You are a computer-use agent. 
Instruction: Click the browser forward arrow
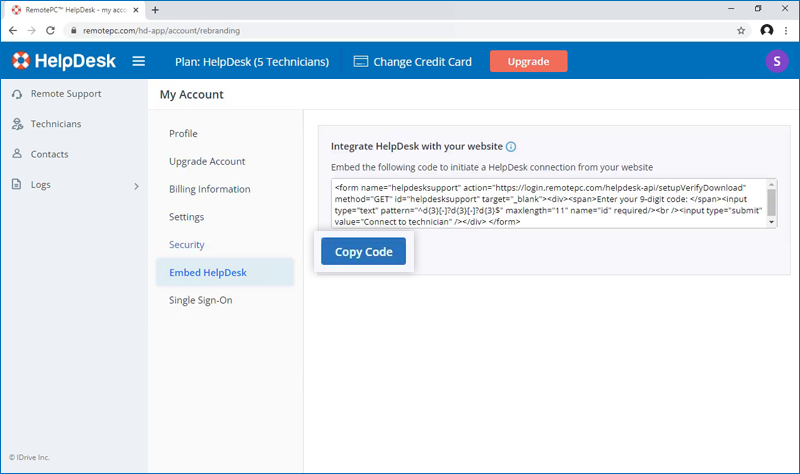pyautogui.click(x=32, y=31)
